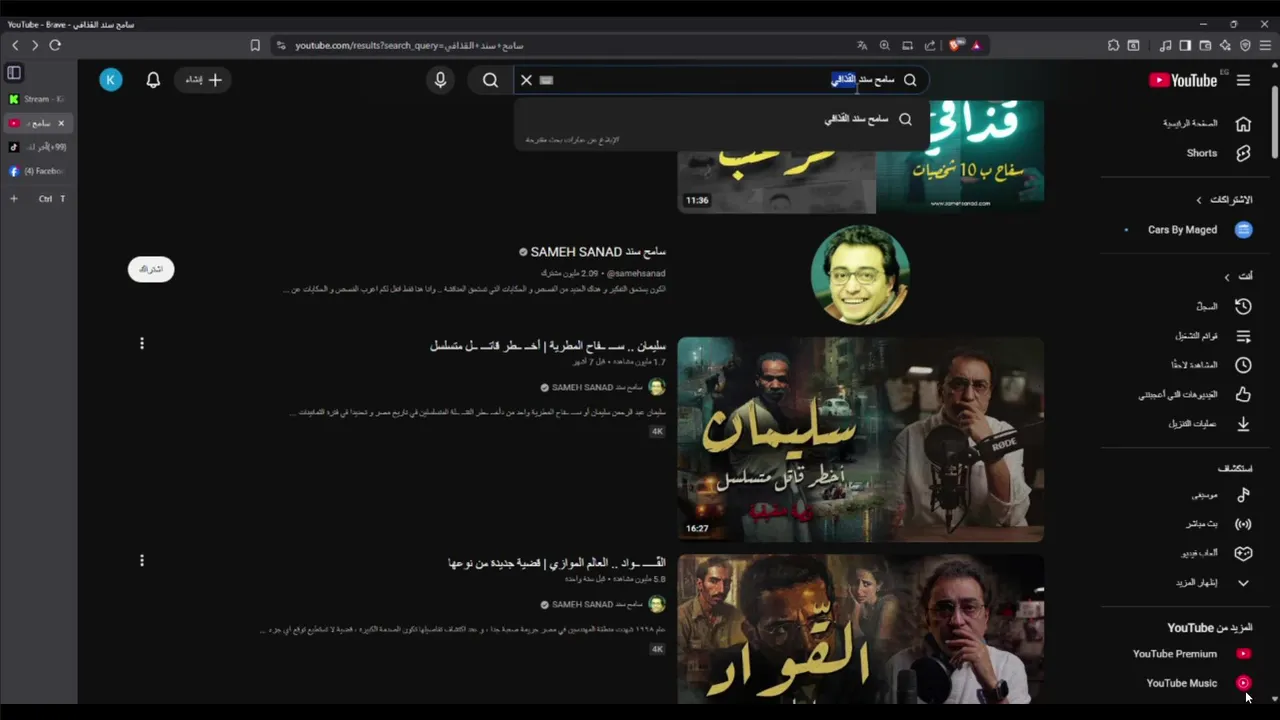Screen dimensions: 1280x720
Task: Go forward using the browser forward arrow
Action: pos(35,45)
